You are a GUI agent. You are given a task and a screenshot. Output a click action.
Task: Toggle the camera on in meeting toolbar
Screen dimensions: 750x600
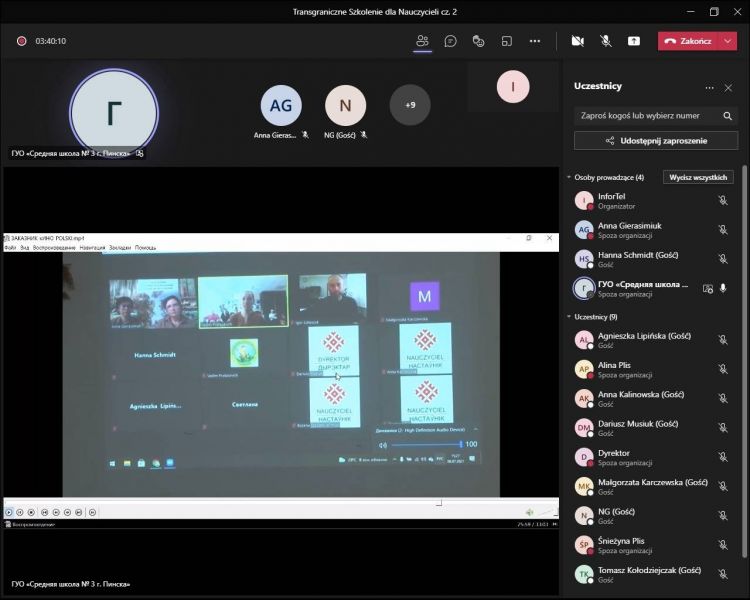pyautogui.click(x=577, y=41)
